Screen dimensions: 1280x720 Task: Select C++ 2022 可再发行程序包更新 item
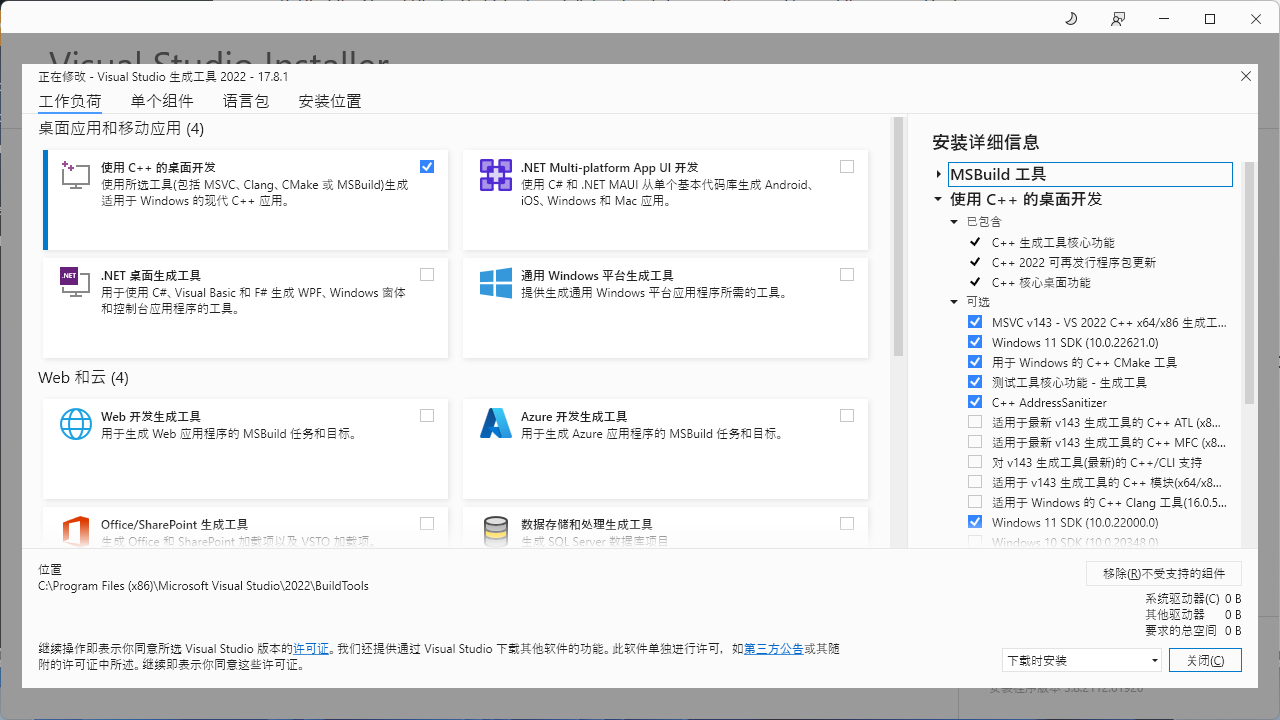pyautogui.click(x=1074, y=262)
